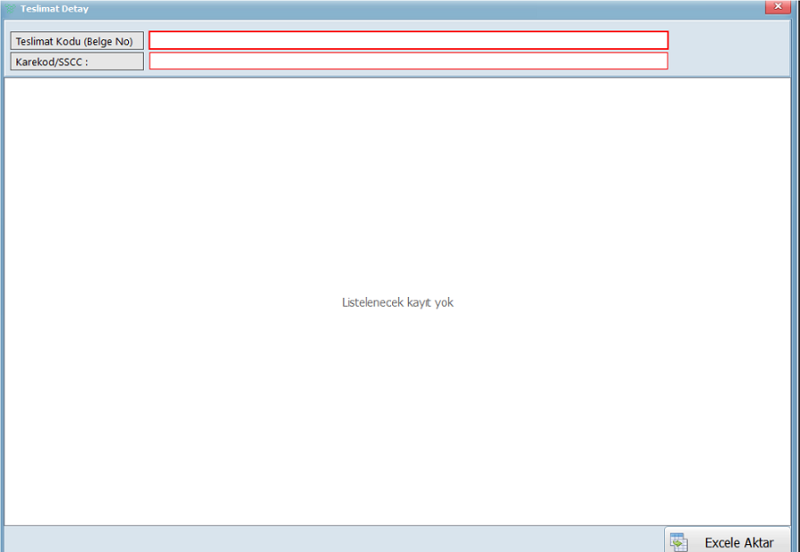Image resolution: width=800 pixels, height=552 pixels.
Task: Close the Teslimat Detay window
Action: tap(779, 8)
